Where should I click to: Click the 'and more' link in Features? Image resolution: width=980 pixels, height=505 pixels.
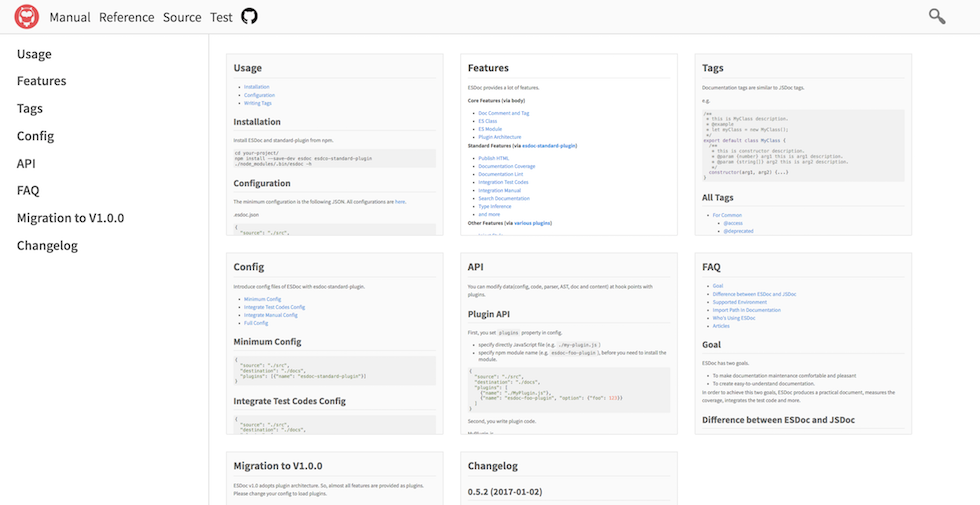tap(489, 214)
